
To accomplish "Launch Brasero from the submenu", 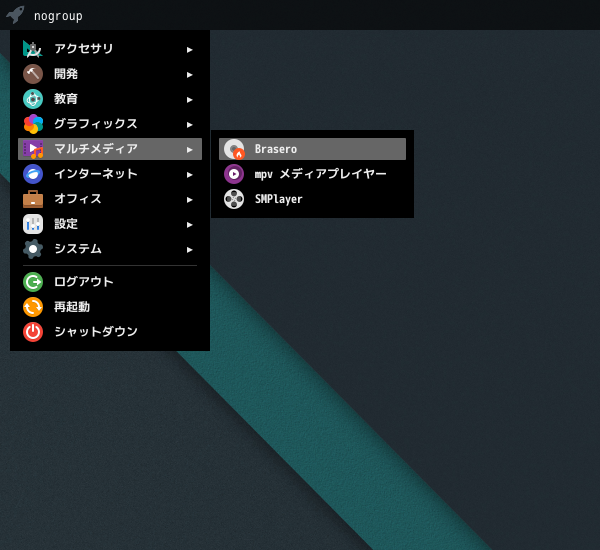I will click(x=312, y=149).
